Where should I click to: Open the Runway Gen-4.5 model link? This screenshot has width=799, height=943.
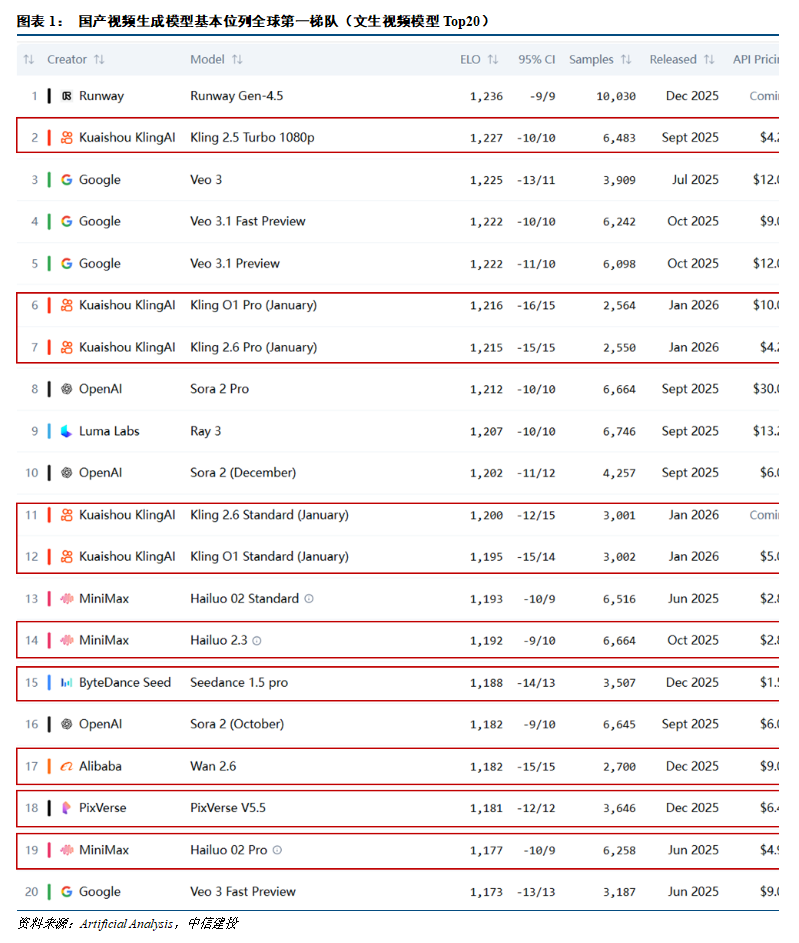click(236, 96)
